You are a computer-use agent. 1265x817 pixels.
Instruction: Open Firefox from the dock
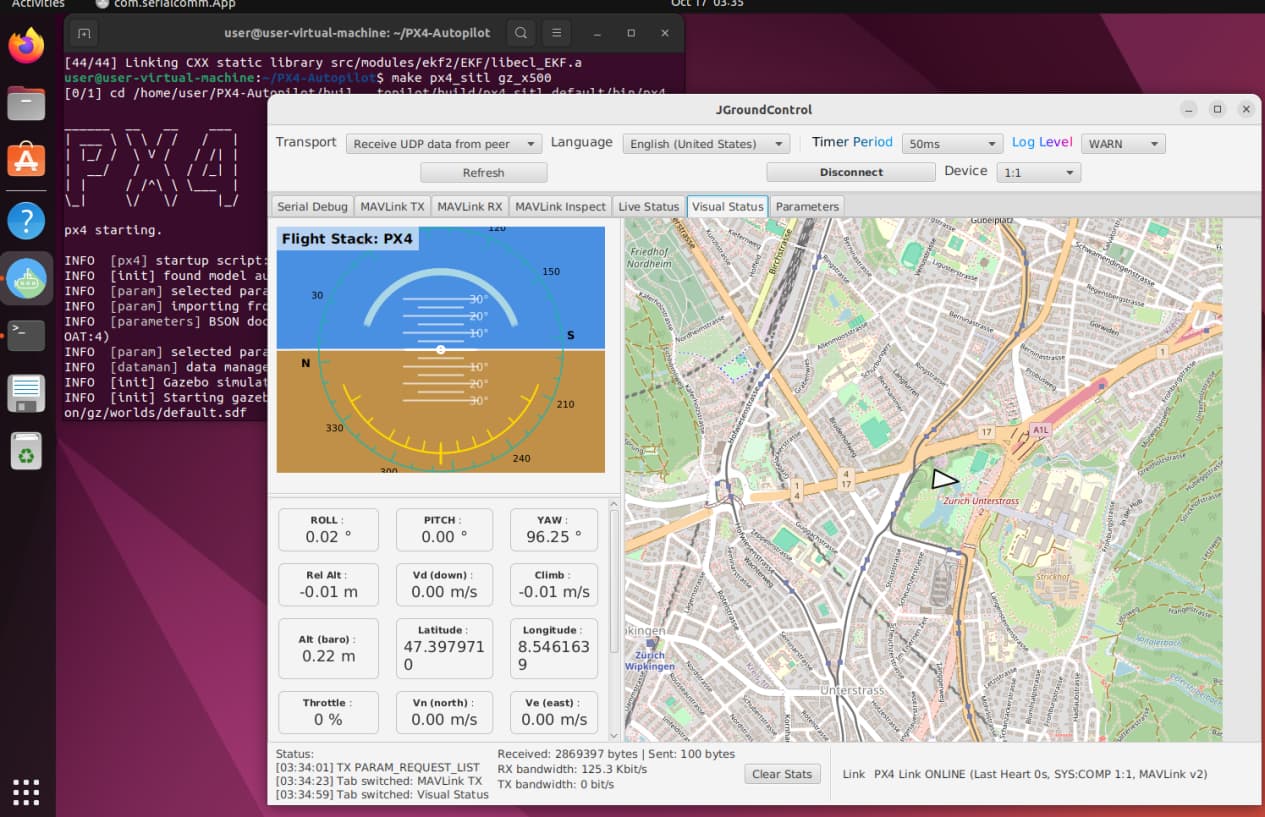click(x=27, y=45)
